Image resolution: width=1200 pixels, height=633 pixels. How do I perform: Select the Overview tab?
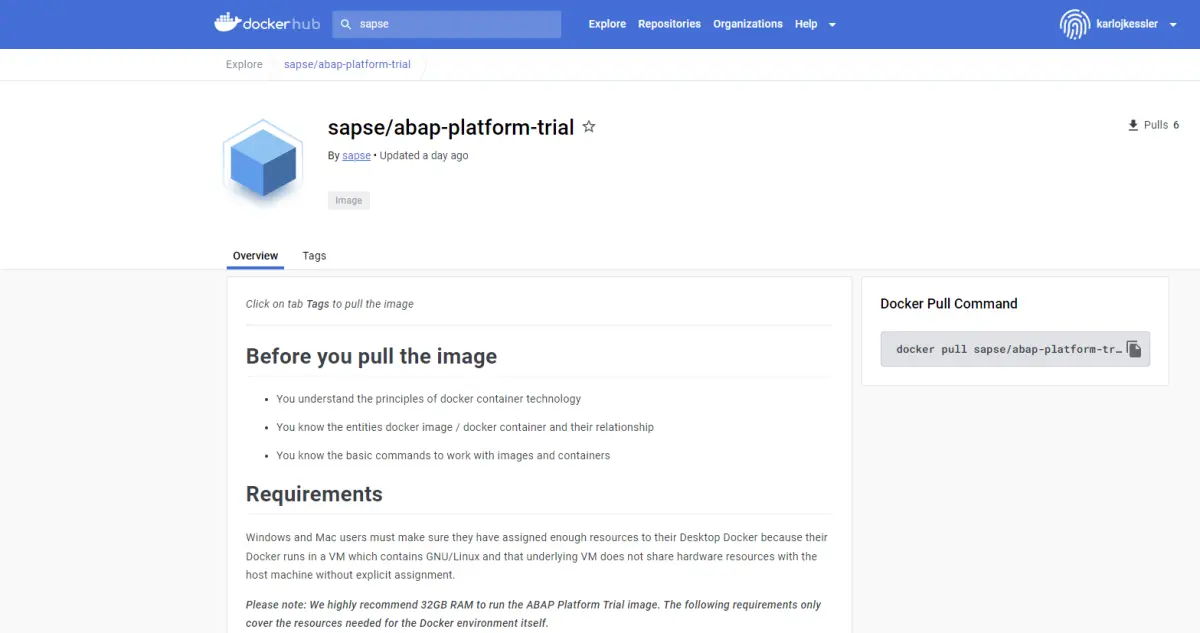point(255,256)
